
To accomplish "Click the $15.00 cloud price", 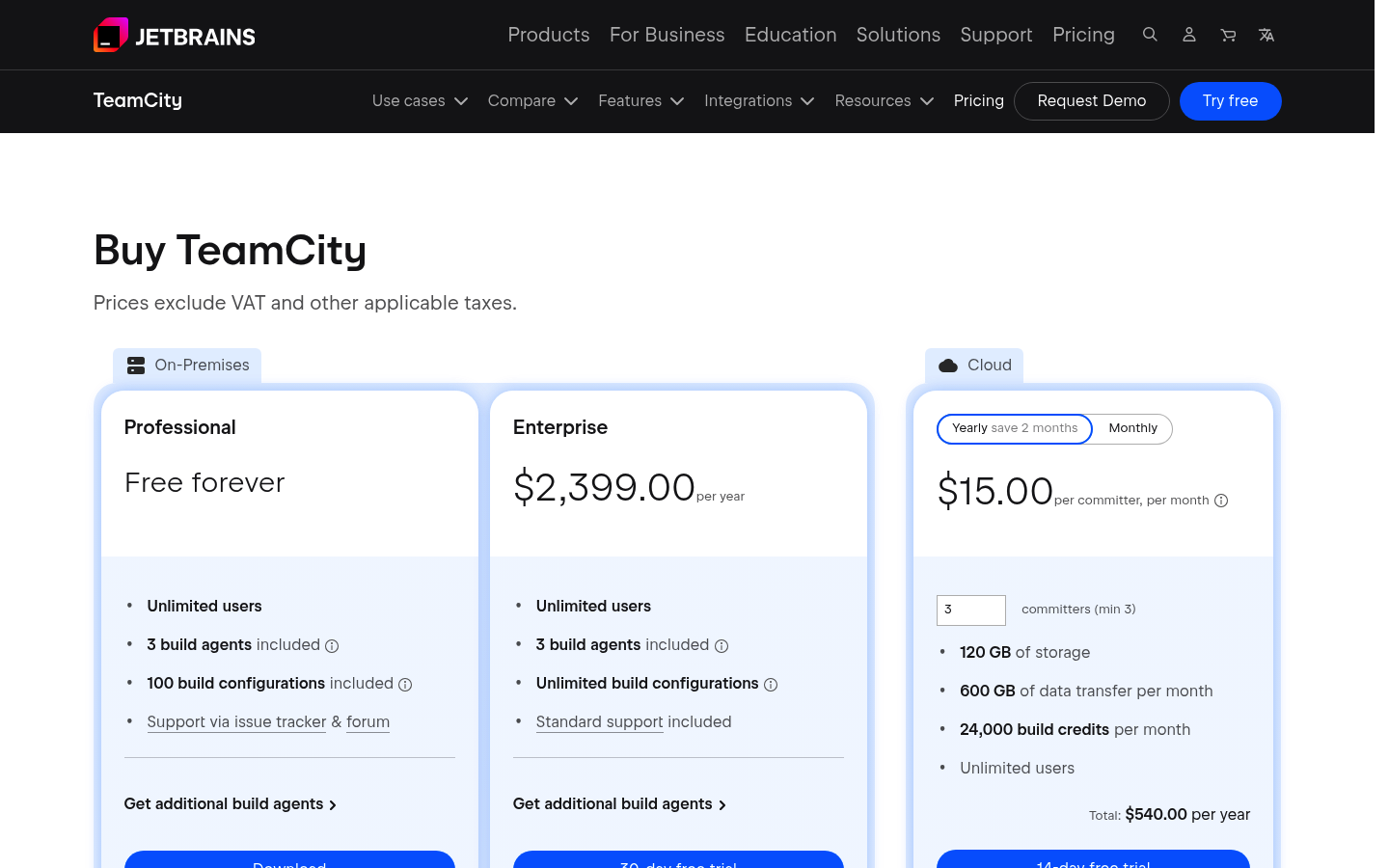I will pyautogui.click(x=994, y=491).
